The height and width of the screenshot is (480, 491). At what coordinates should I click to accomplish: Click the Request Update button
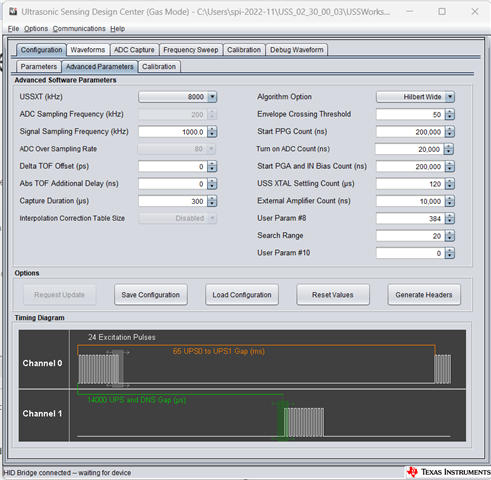point(59,295)
